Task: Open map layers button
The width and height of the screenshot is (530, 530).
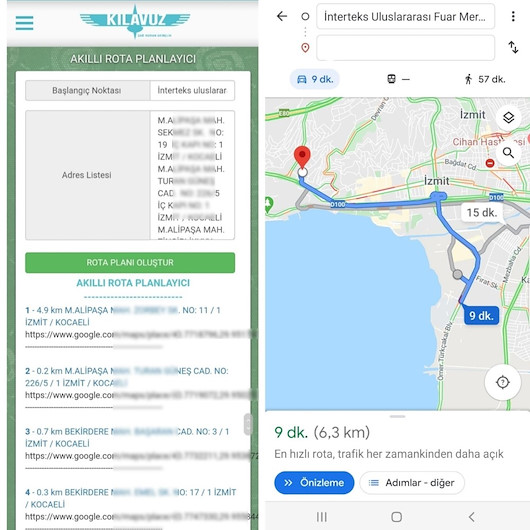Action: pos(508,118)
